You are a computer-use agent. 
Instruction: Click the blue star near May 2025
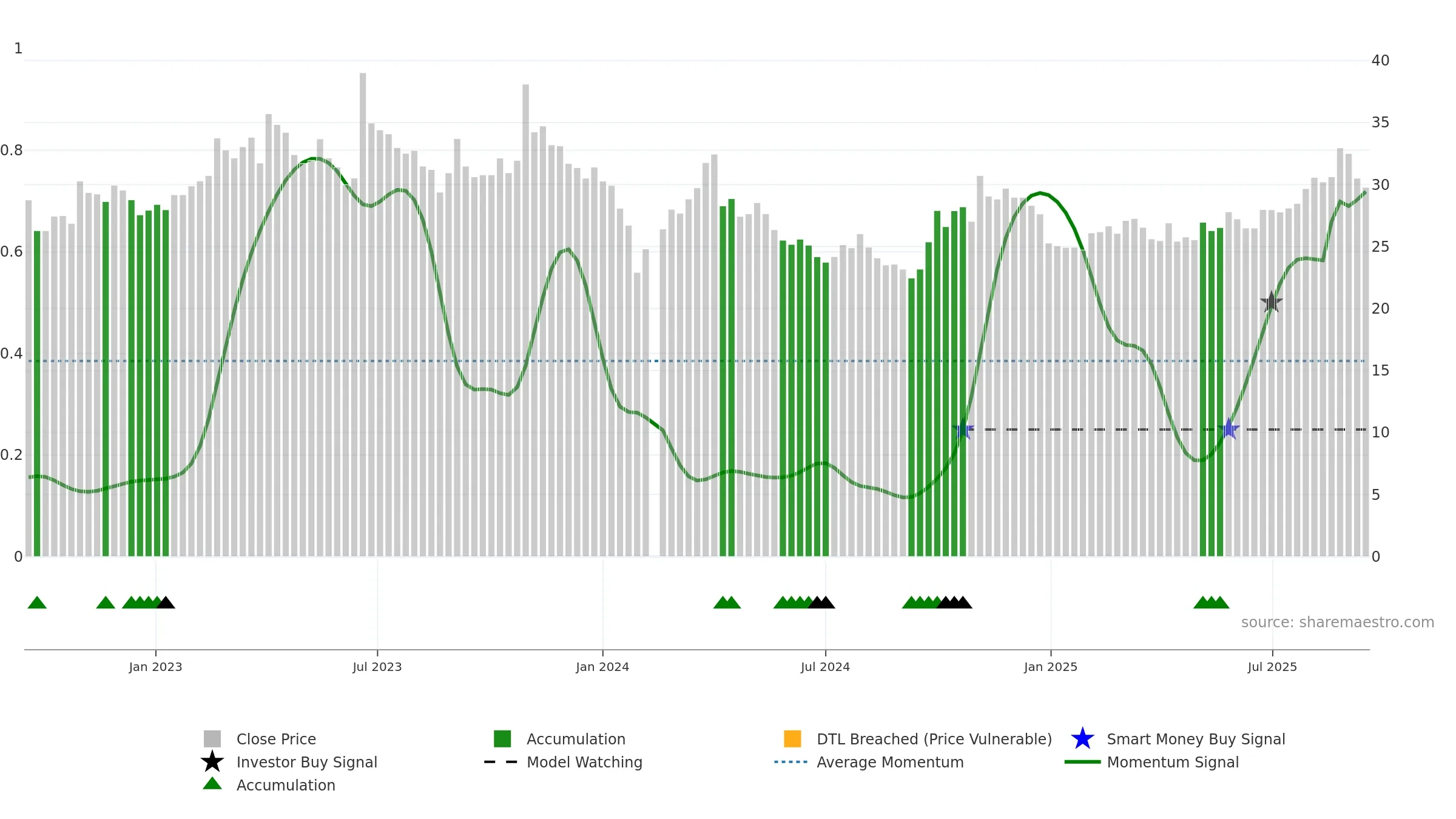click(x=1228, y=430)
